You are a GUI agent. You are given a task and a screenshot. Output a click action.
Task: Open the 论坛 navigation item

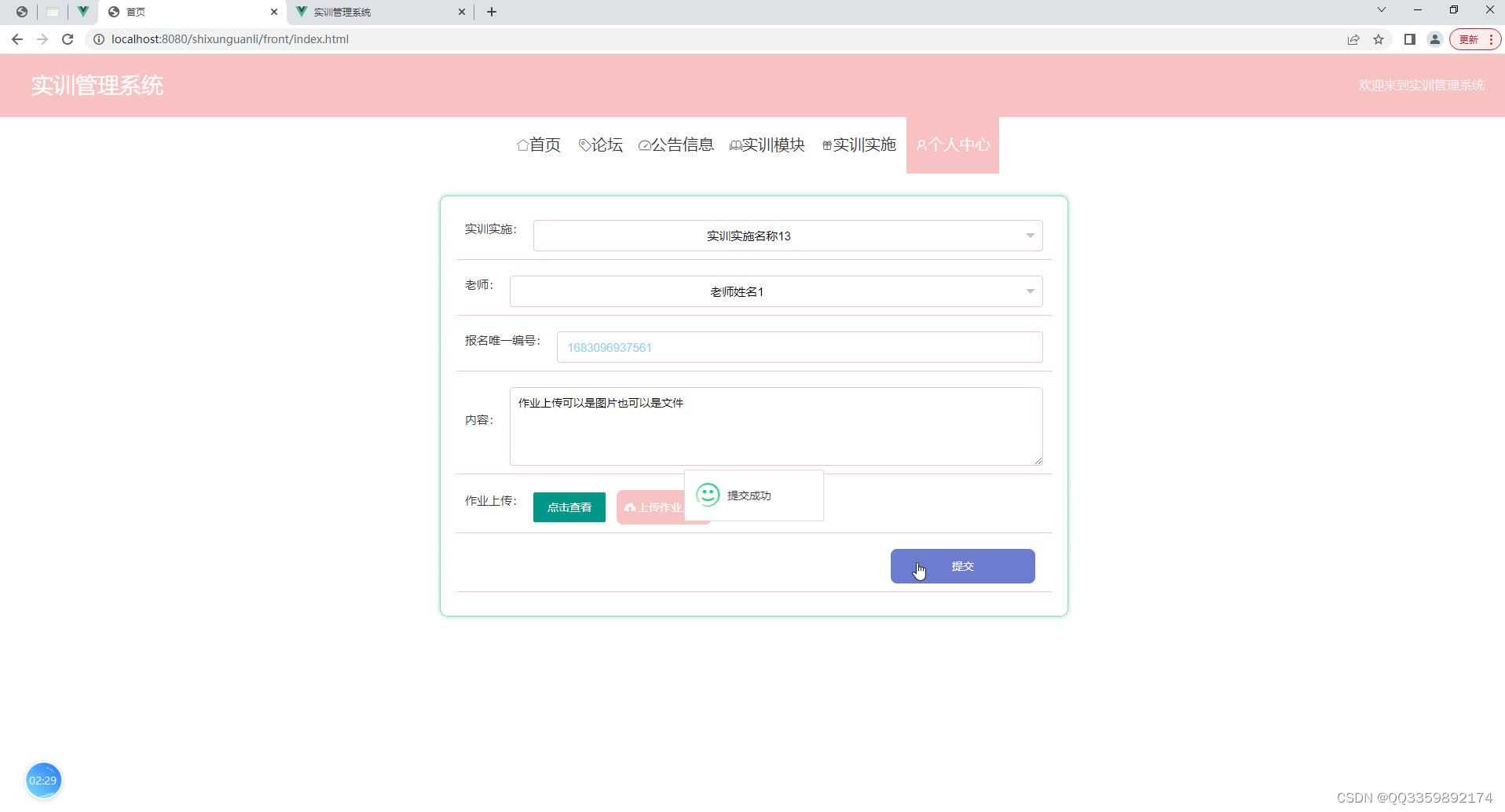[x=601, y=145]
